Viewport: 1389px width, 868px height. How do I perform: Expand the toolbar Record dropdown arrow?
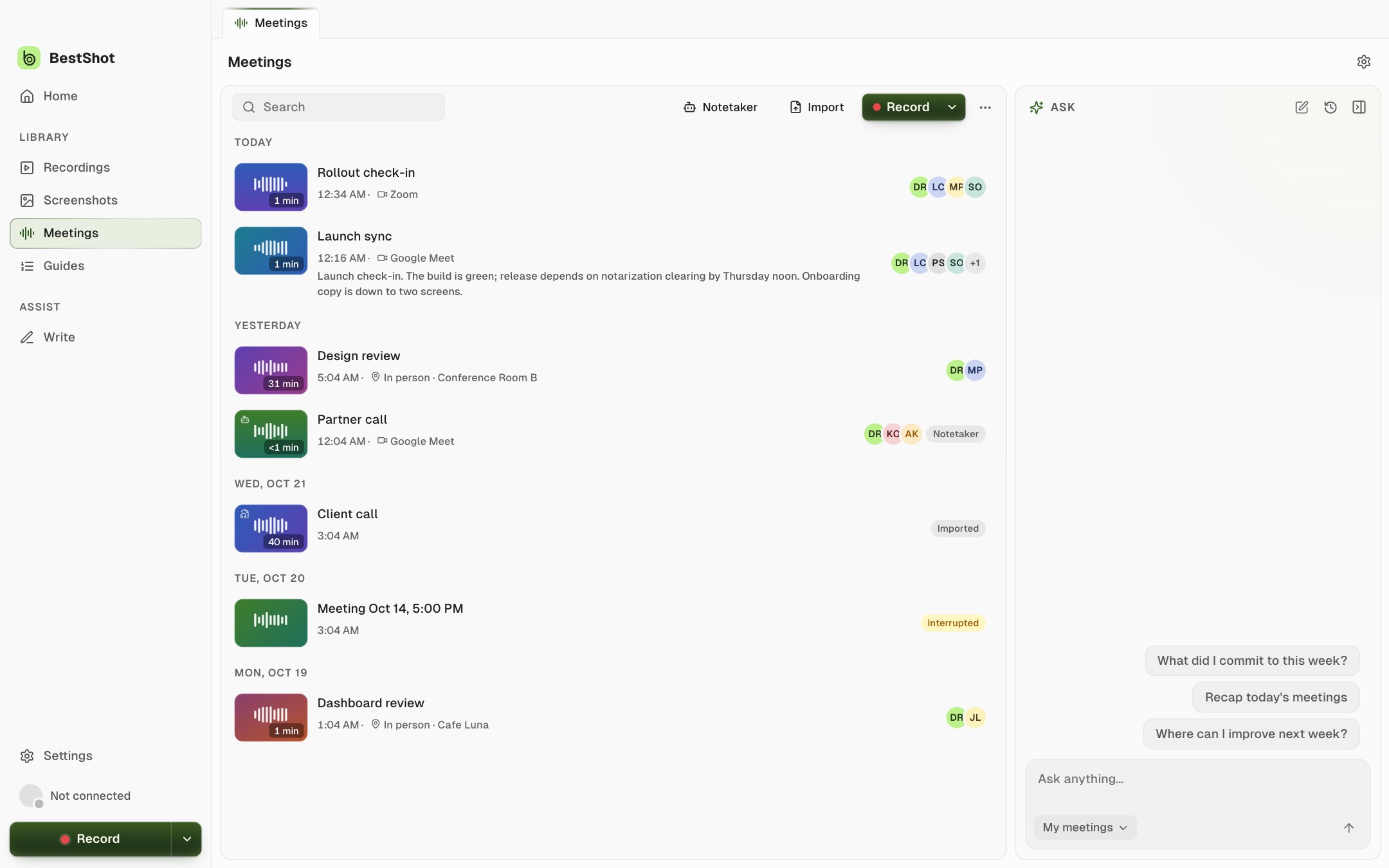952,107
